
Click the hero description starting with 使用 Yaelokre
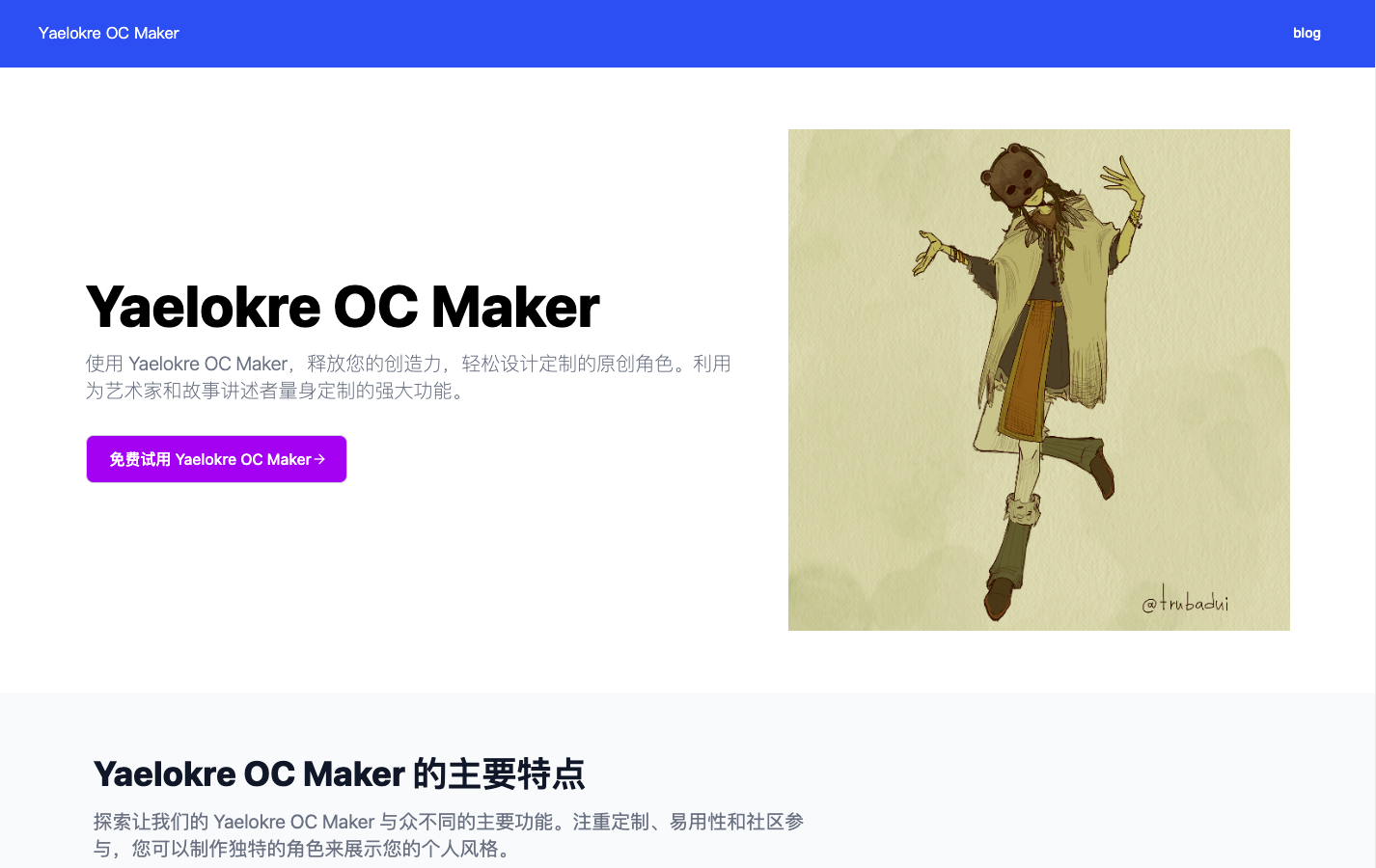click(x=408, y=377)
